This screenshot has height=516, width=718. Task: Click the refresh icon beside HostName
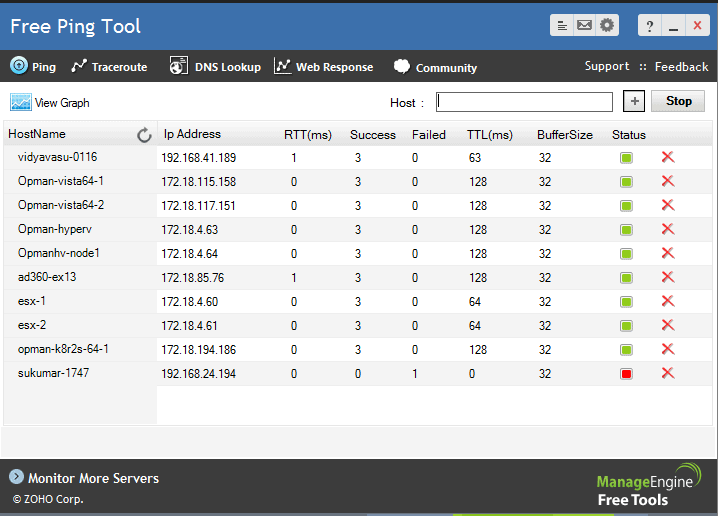(144, 135)
